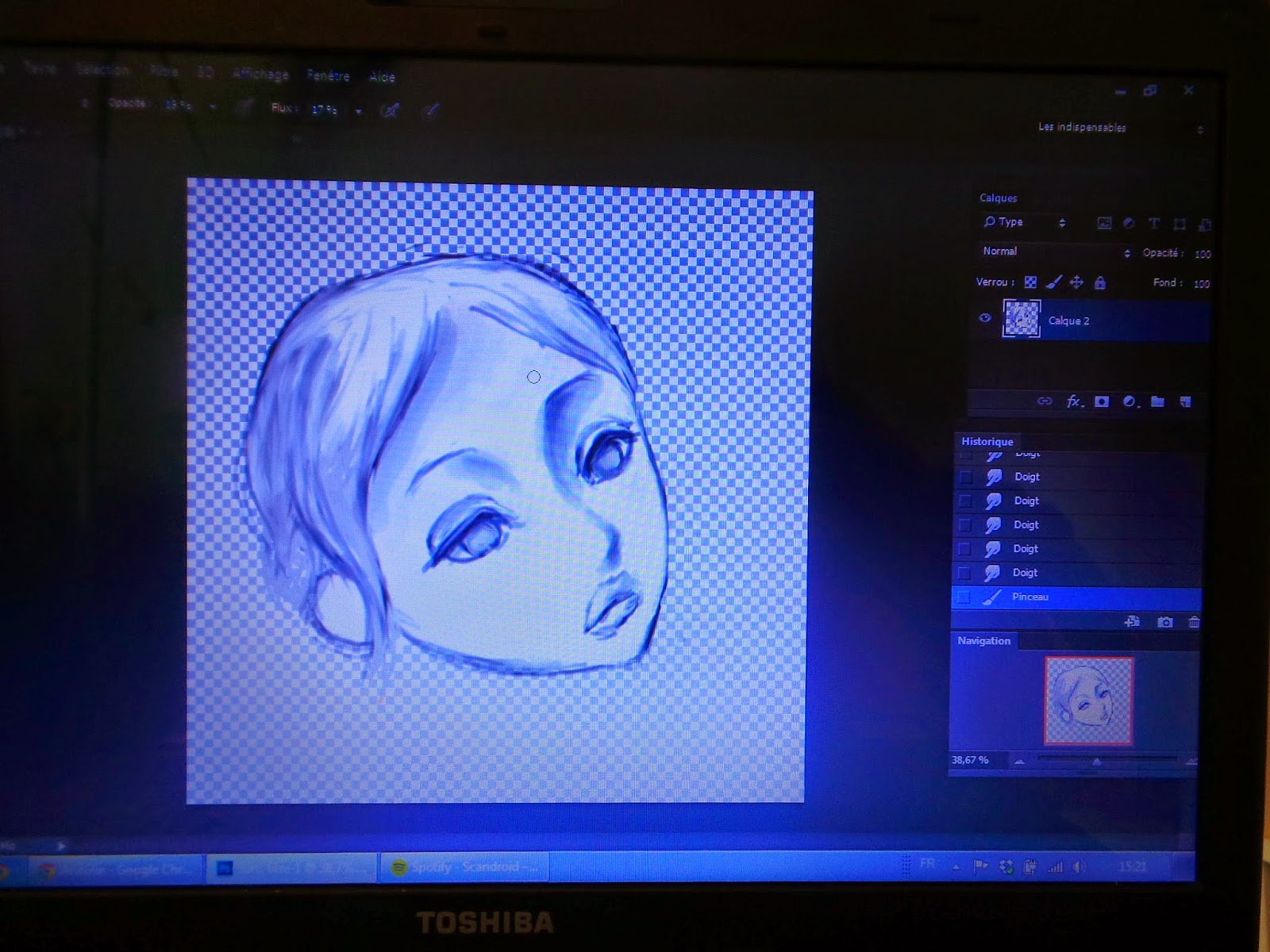Switch to Google Chrome in the taskbar
Screen dimensions: 1270x952
coord(115,869)
